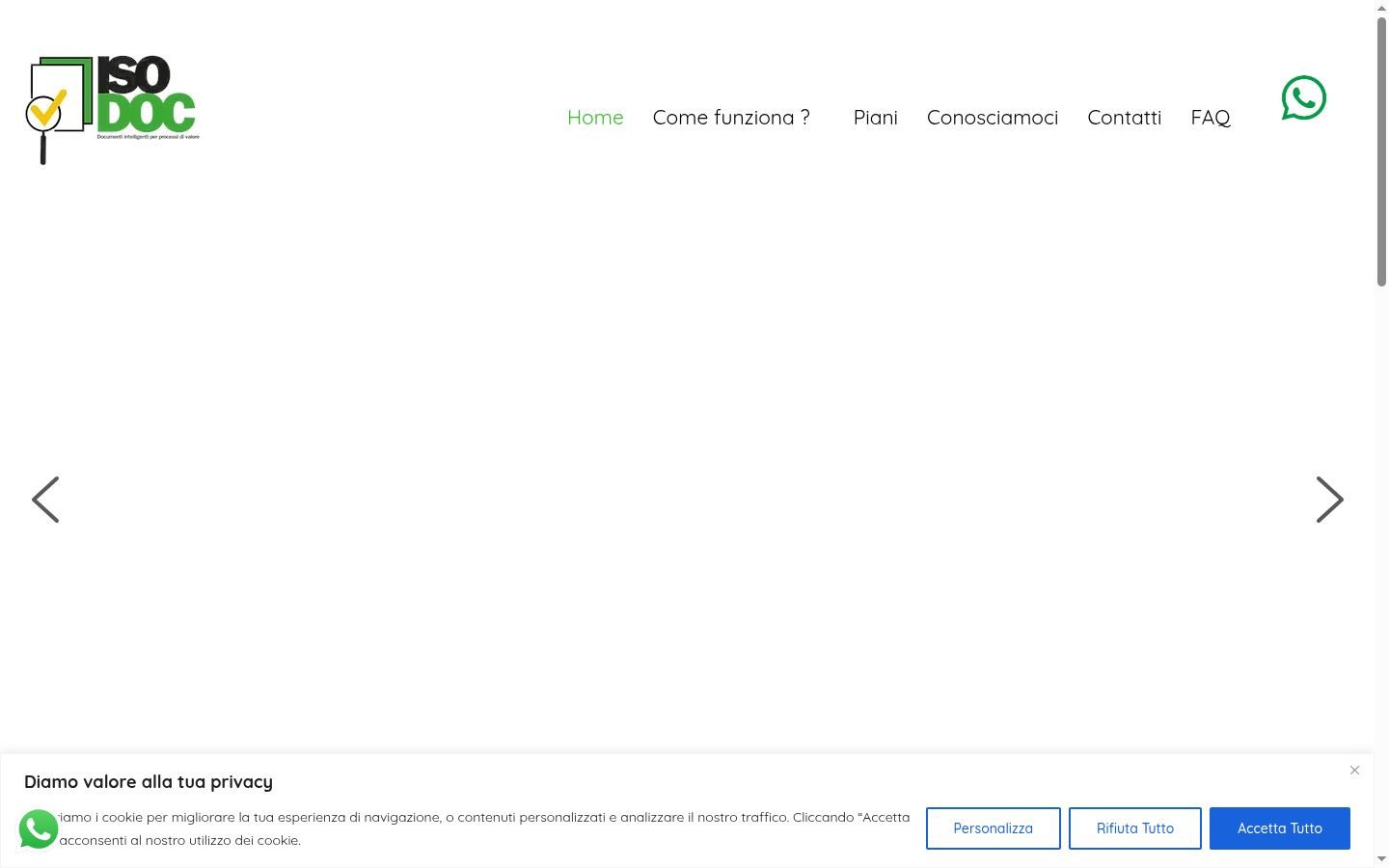Accept all cookies with Accetta Tutto
This screenshot has width=1389, height=868.
[x=1280, y=828]
